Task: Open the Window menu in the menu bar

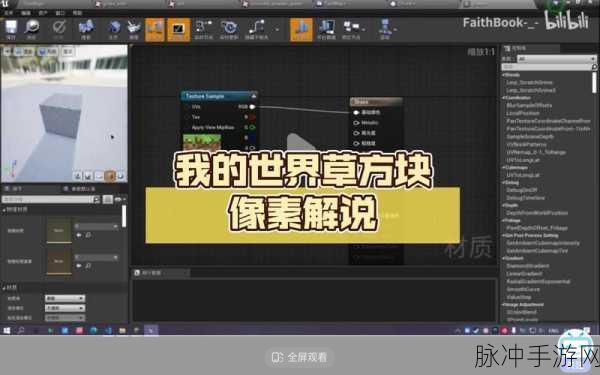Action: [x=60, y=13]
